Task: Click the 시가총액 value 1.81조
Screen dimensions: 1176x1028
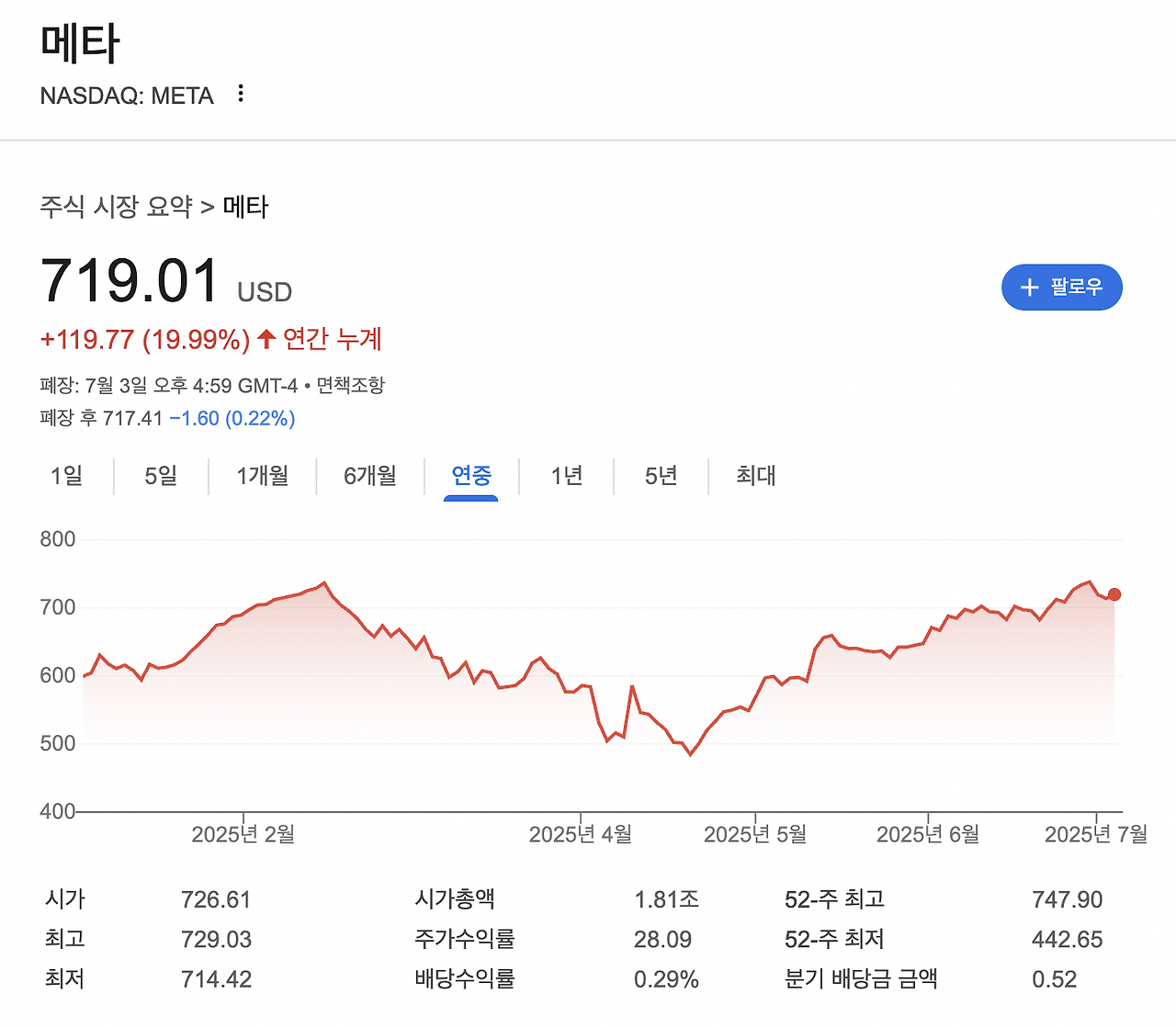Action: 667,899
